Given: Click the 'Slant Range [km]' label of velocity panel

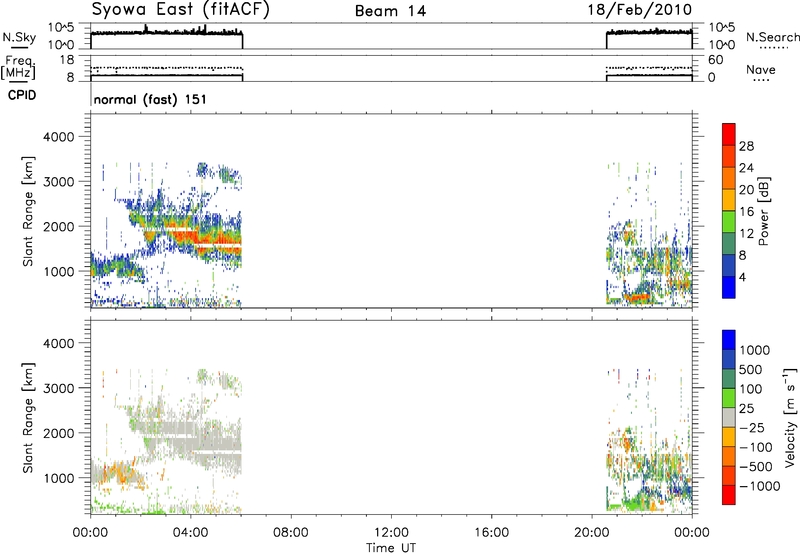Looking at the screenshot, I should click(x=28, y=417).
